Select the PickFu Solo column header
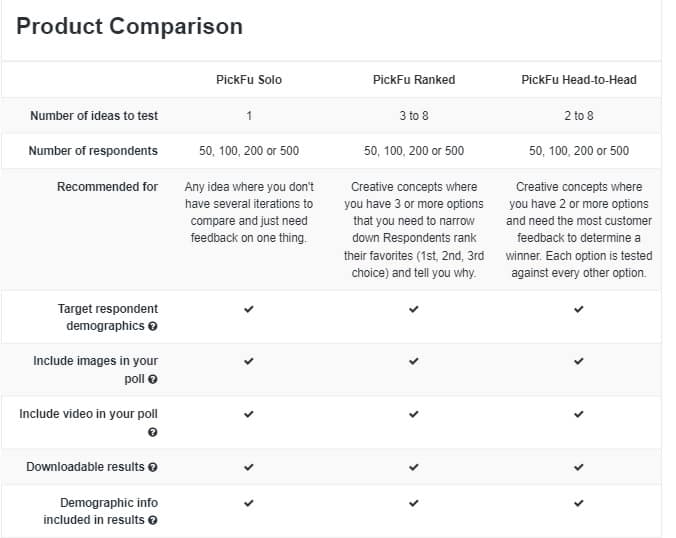The height and width of the screenshot is (538, 676). 249,80
